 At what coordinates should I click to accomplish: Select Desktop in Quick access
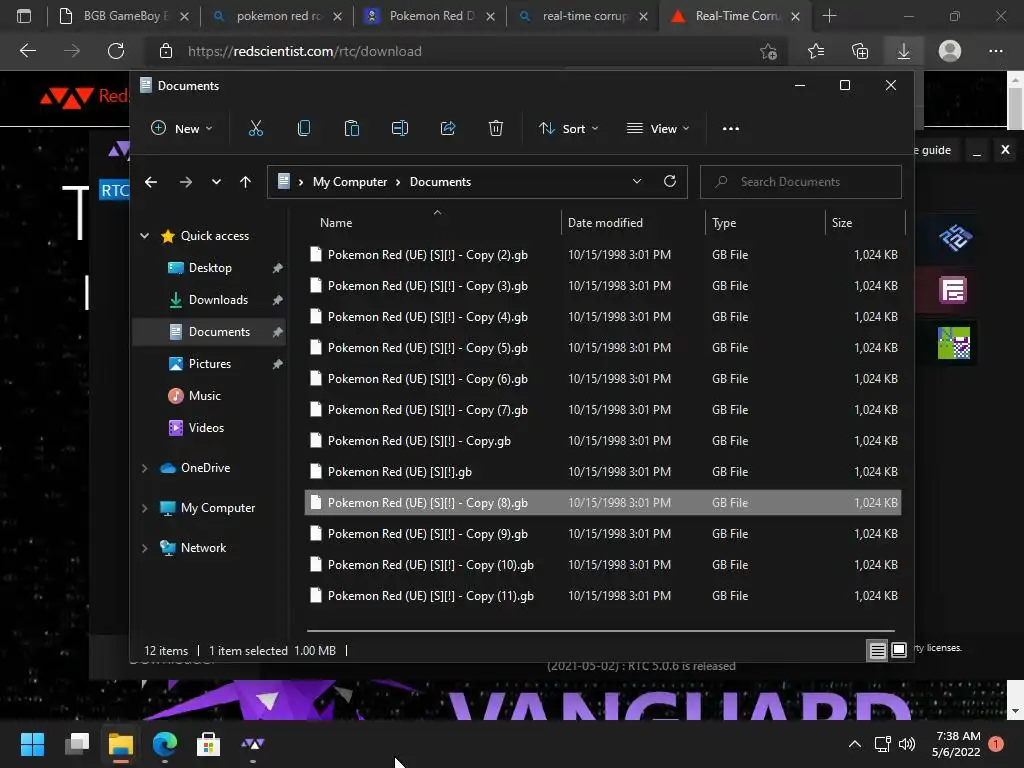(x=209, y=268)
